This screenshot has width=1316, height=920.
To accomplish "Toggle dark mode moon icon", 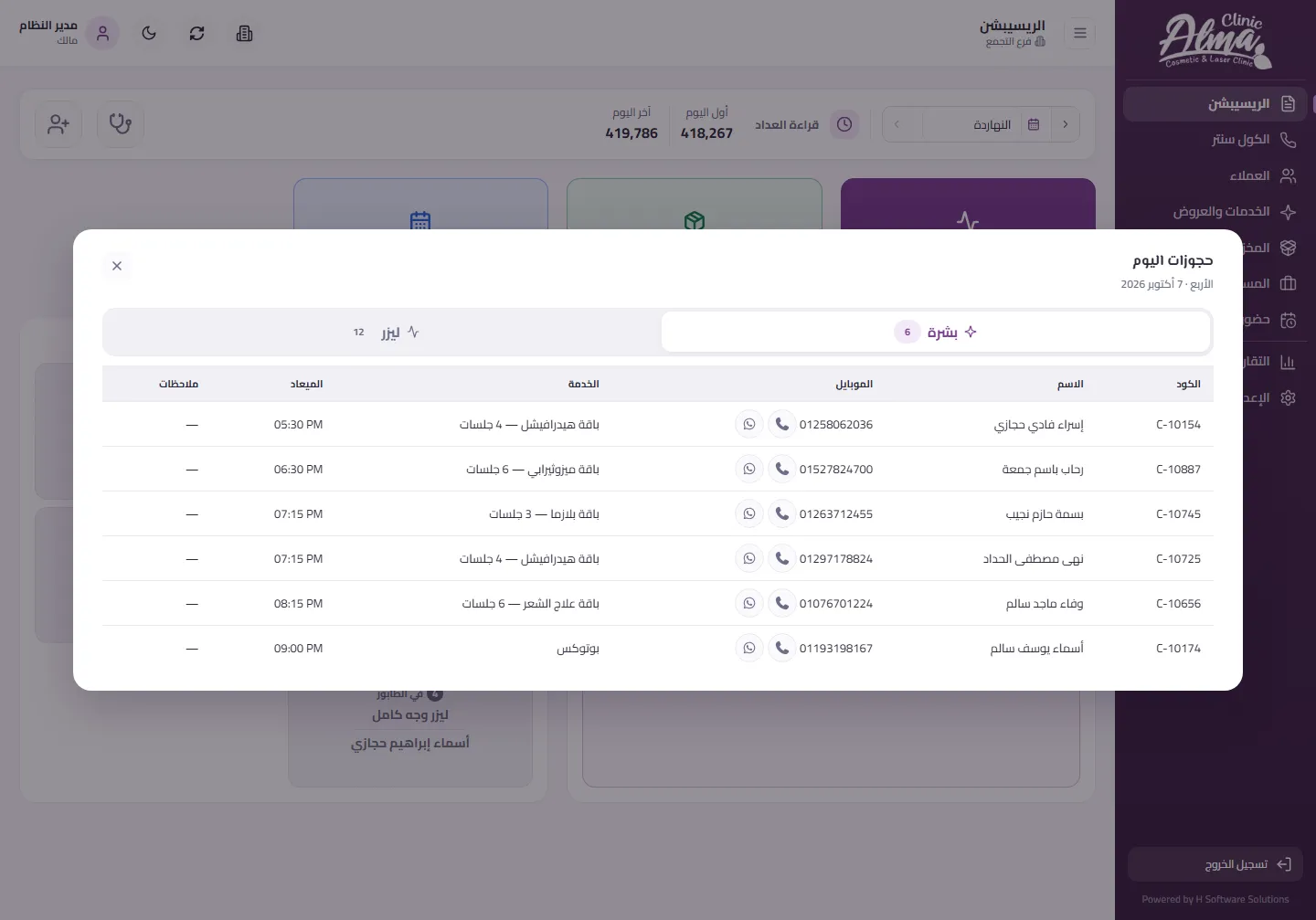I will (x=149, y=34).
